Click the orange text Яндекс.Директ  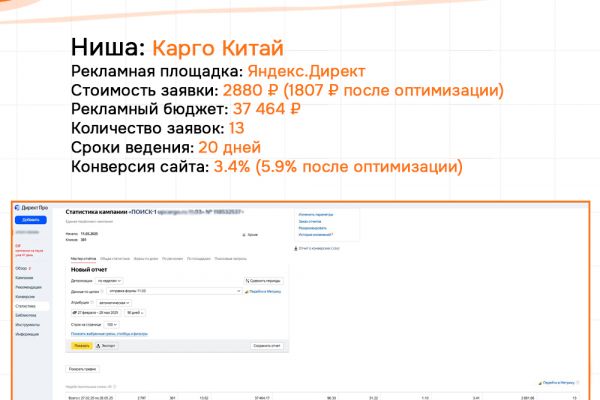click(307, 71)
